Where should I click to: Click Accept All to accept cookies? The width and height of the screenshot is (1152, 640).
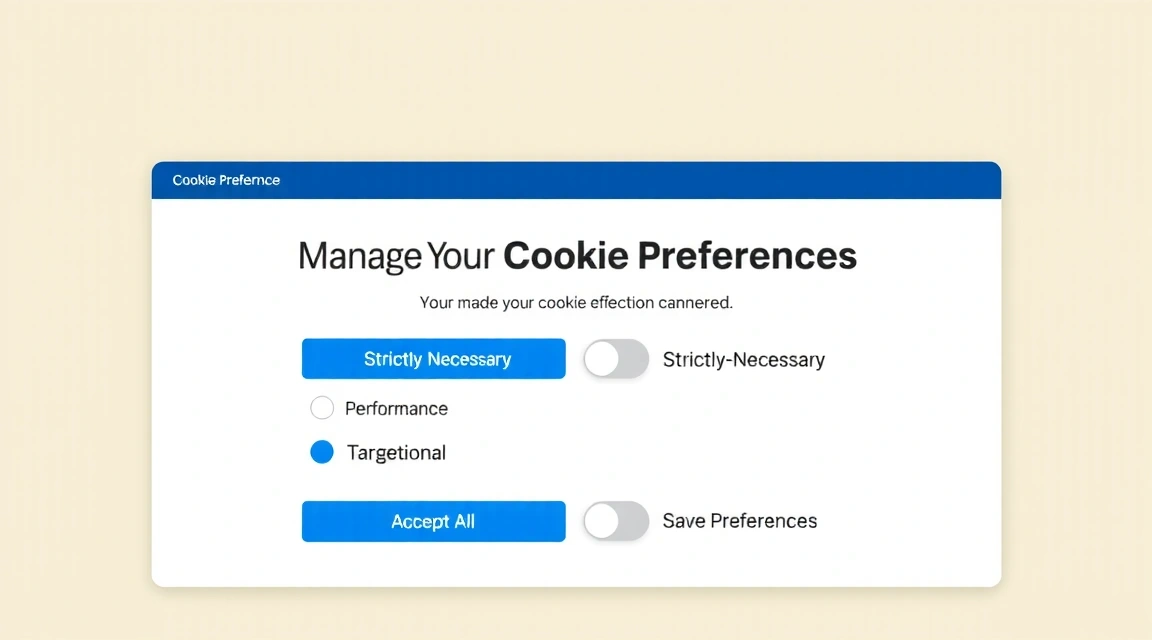pos(433,521)
